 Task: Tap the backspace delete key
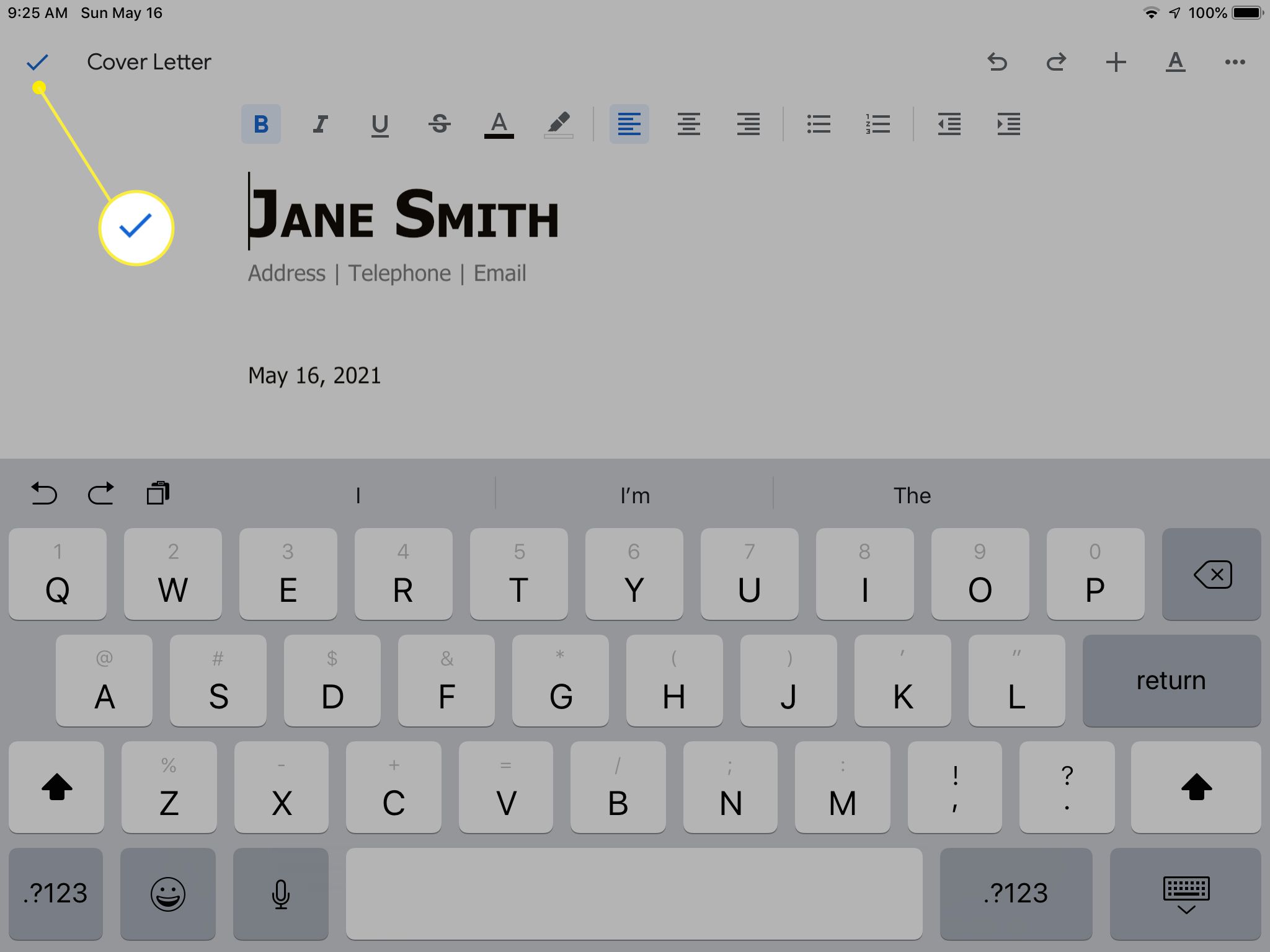point(1212,574)
